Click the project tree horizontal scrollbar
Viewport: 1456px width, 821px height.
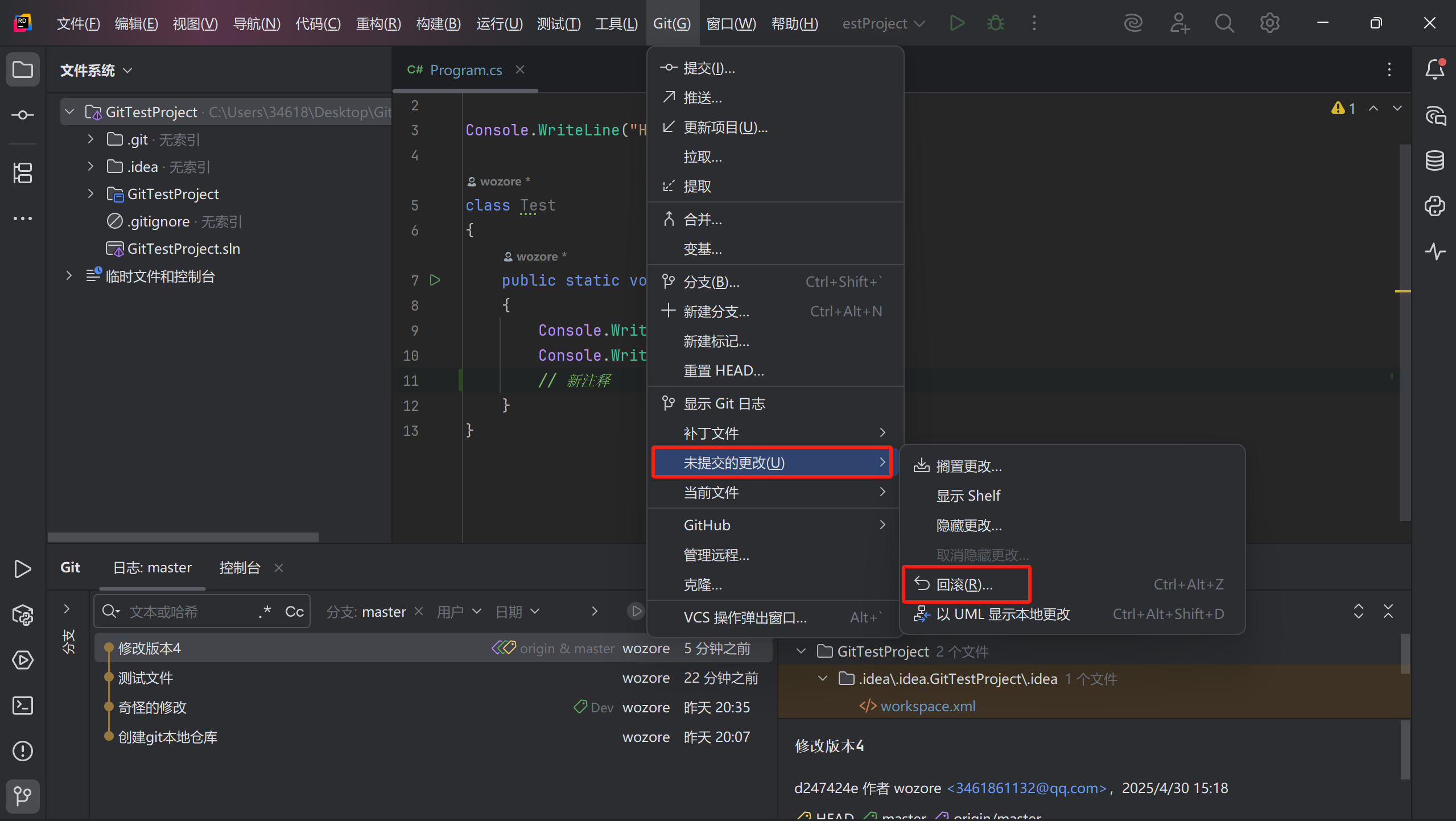click(183, 537)
